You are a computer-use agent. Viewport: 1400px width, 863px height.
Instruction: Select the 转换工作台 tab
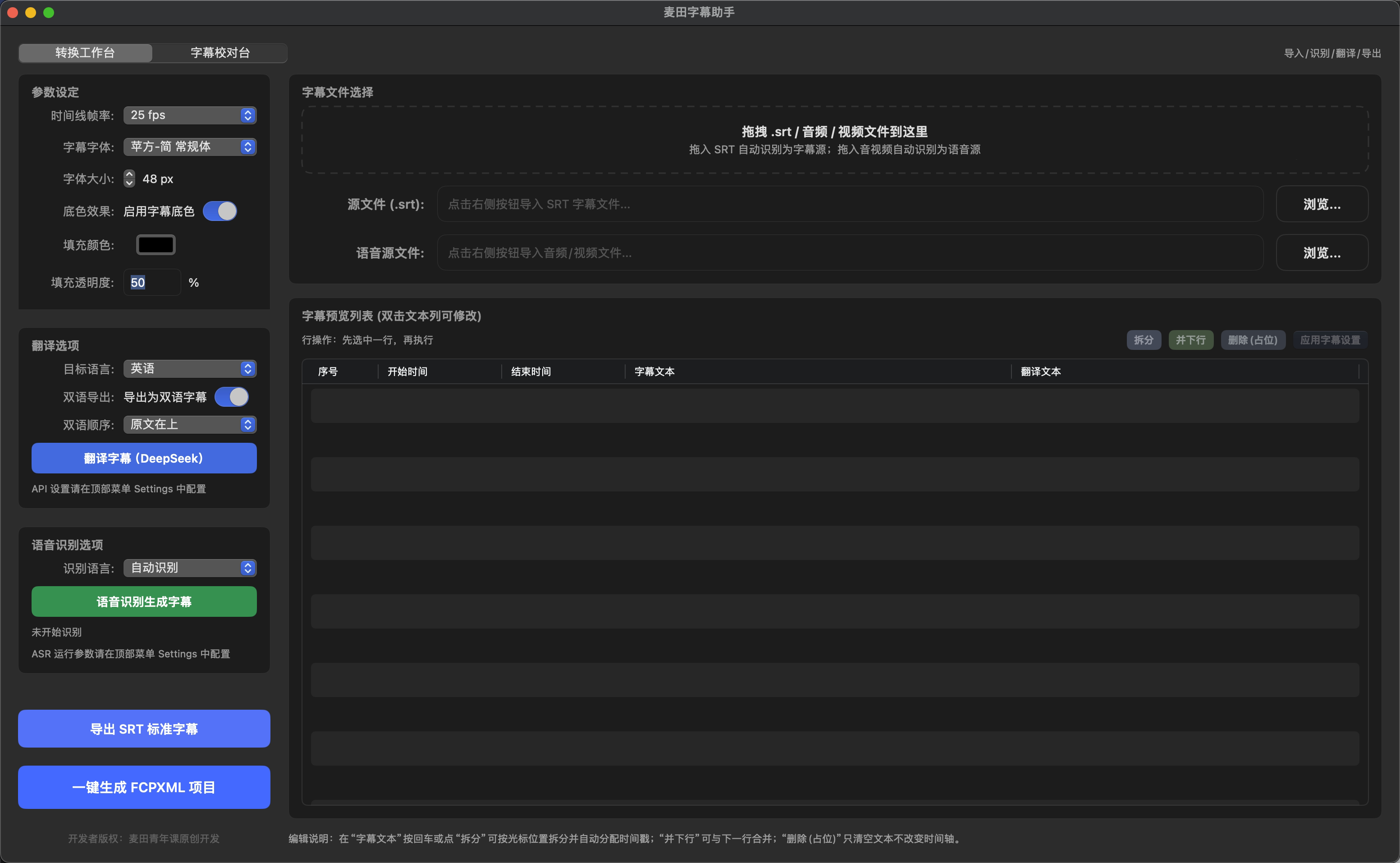click(x=85, y=53)
